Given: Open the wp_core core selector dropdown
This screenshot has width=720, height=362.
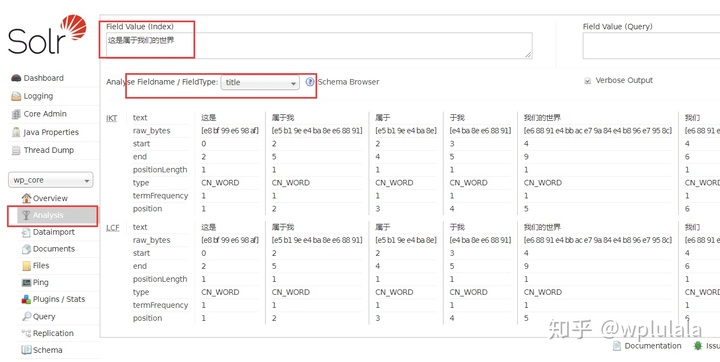Looking at the screenshot, I should coord(51,180).
